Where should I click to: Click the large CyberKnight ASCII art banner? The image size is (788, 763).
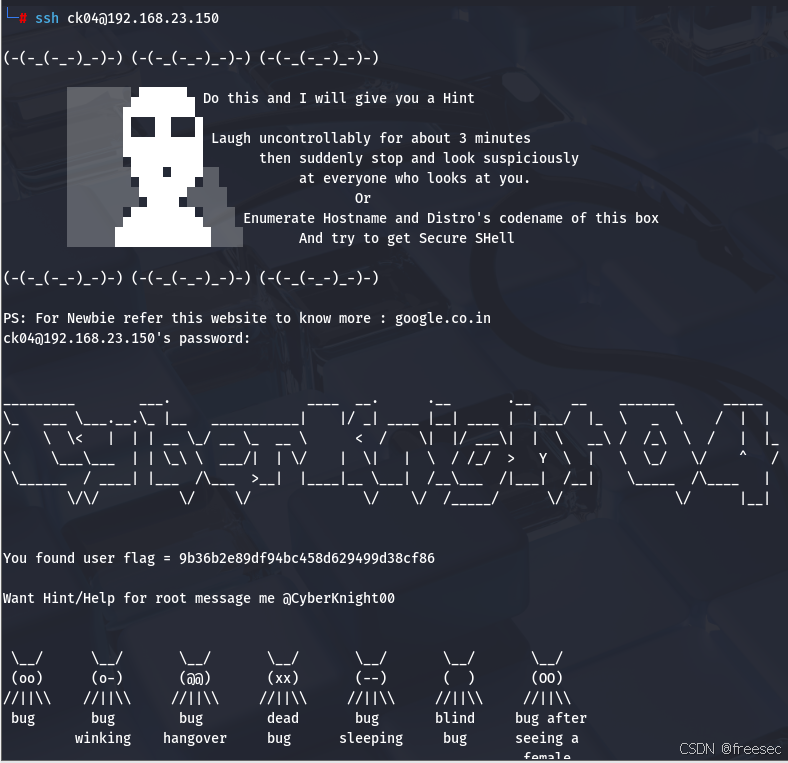click(391, 452)
